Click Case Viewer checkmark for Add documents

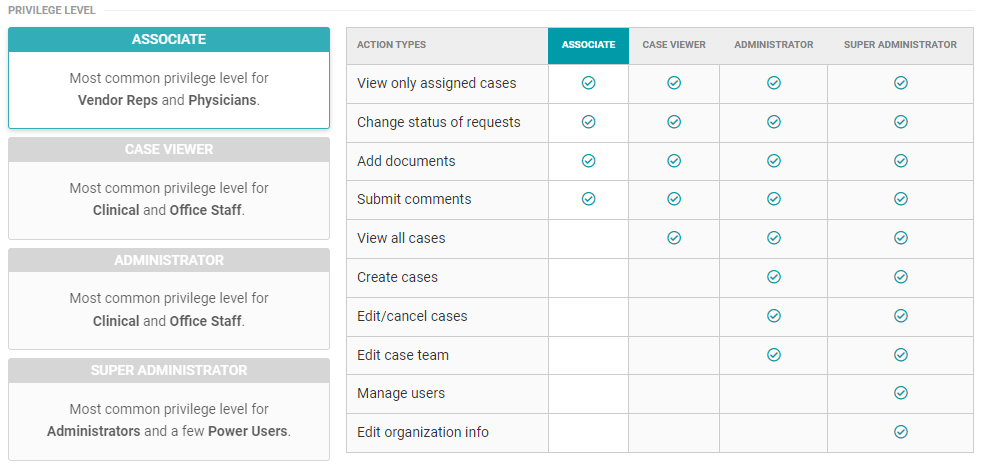point(674,161)
